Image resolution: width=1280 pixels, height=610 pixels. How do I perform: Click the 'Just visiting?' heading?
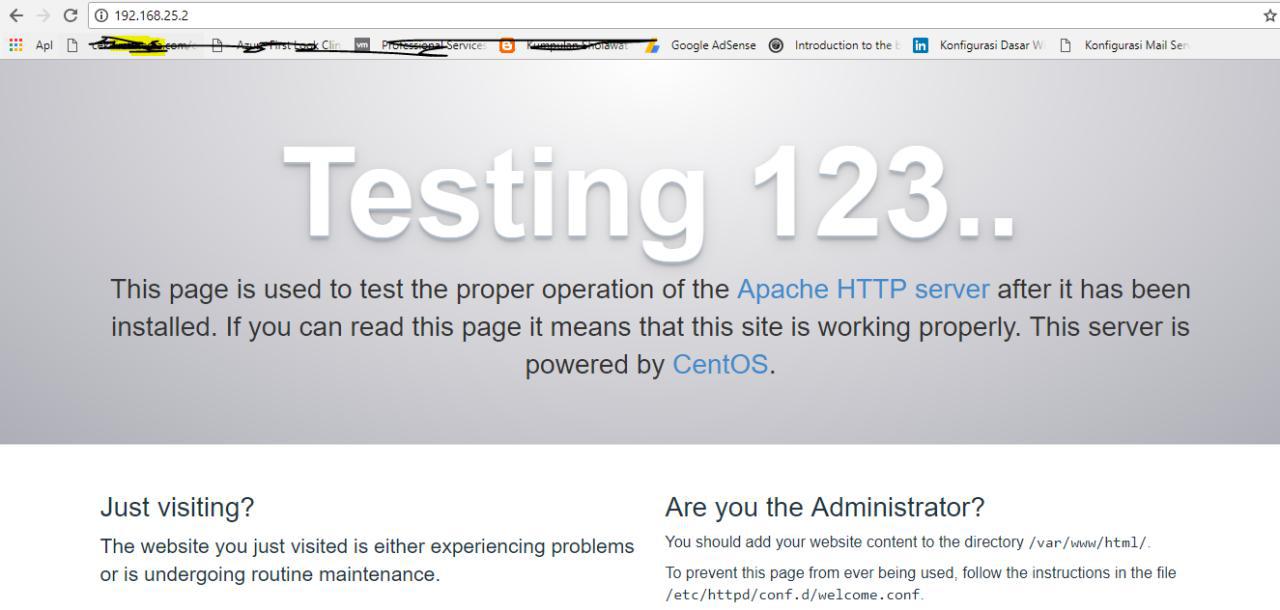177,508
